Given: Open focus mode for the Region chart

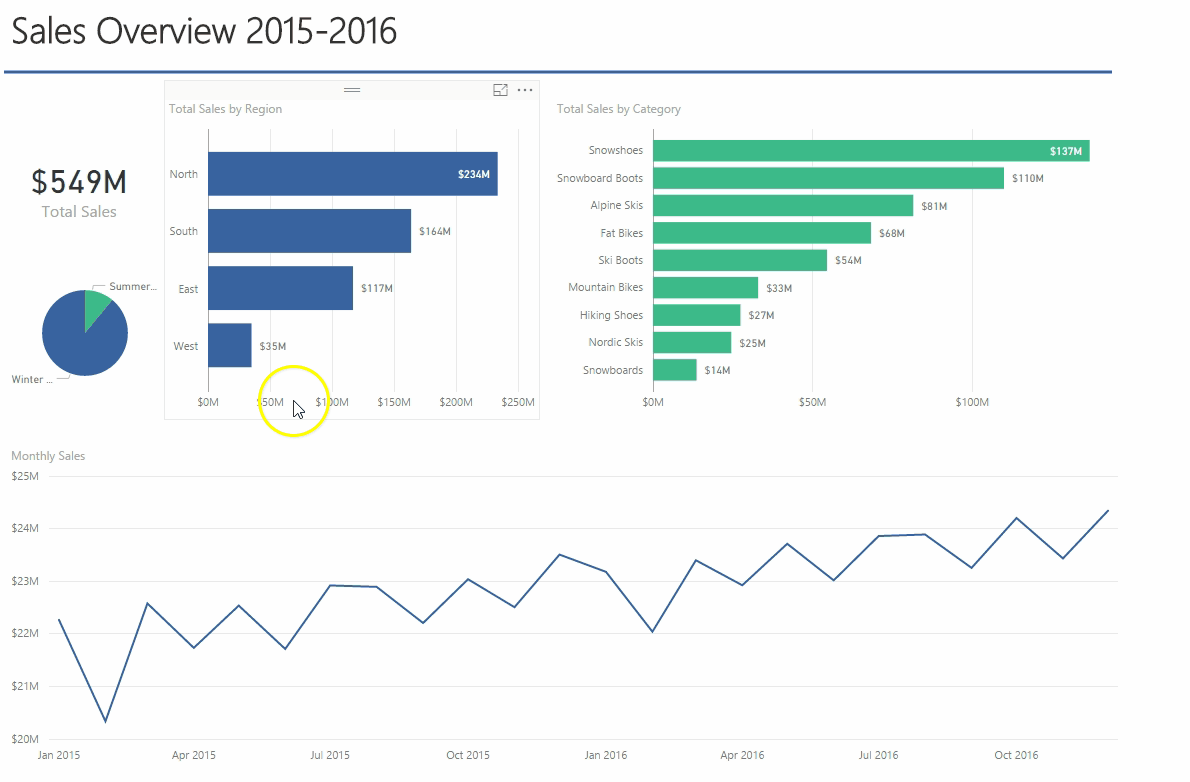Looking at the screenshot, I should pyautogui.click(x=500, y=90).
